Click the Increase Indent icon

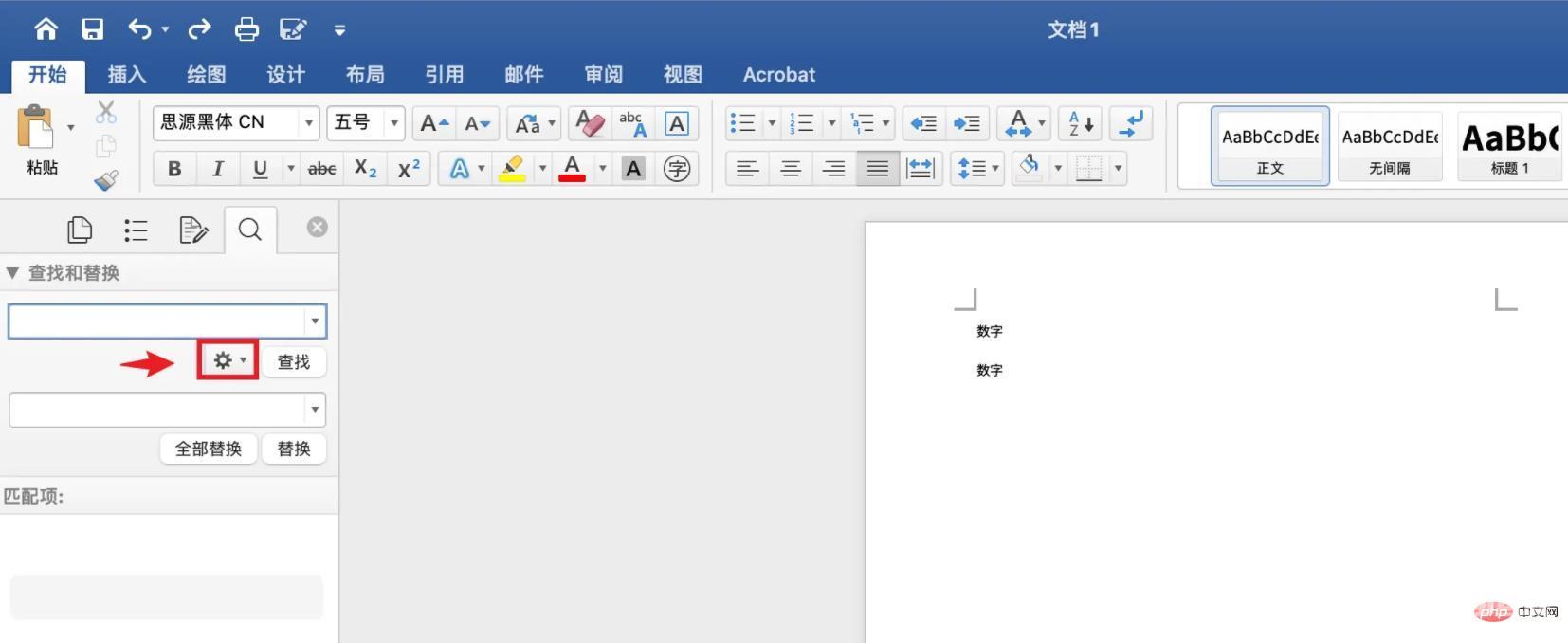tap(966, 123)
